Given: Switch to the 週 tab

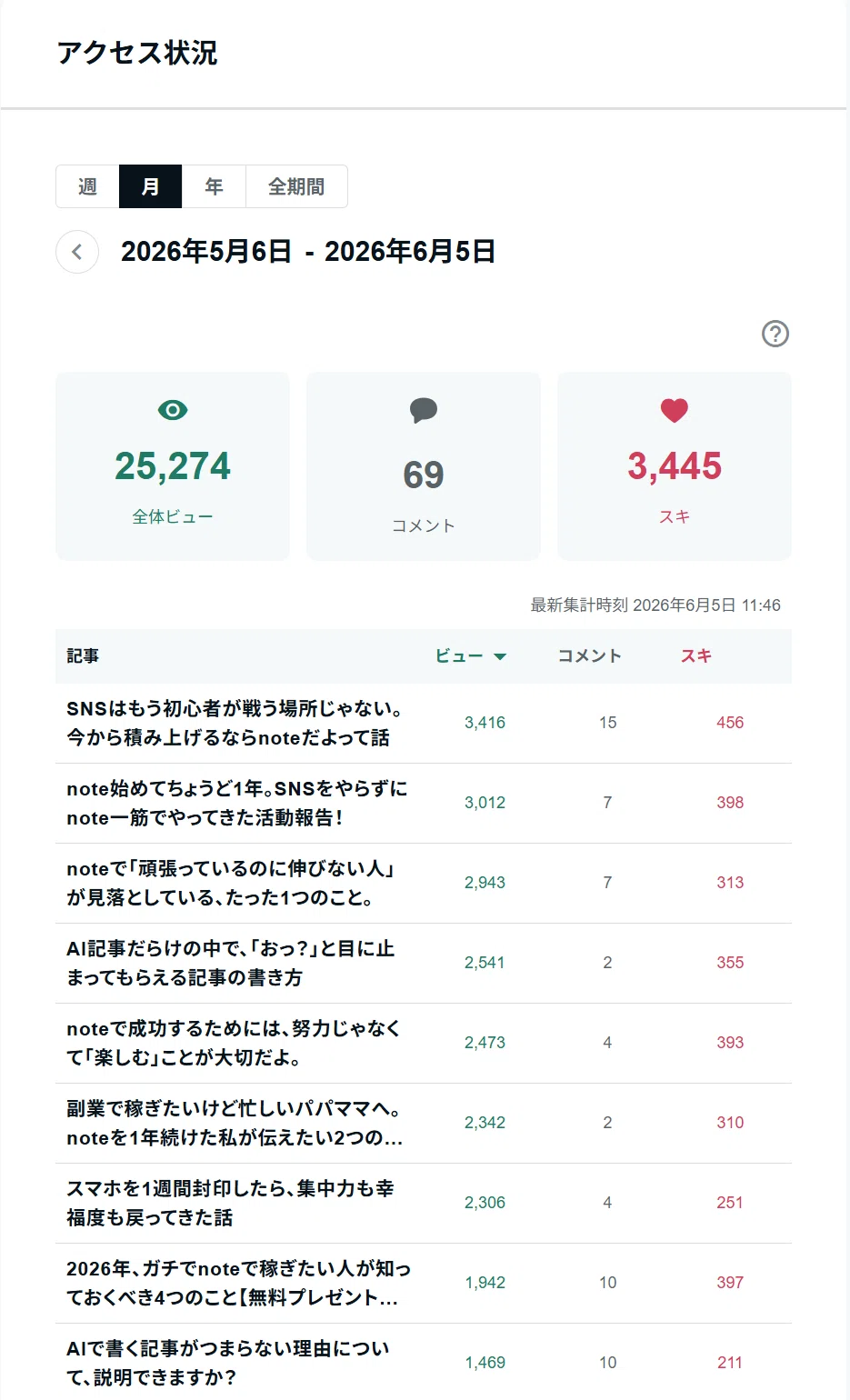Looking at the screenshot, I should (x=87, y=186).
